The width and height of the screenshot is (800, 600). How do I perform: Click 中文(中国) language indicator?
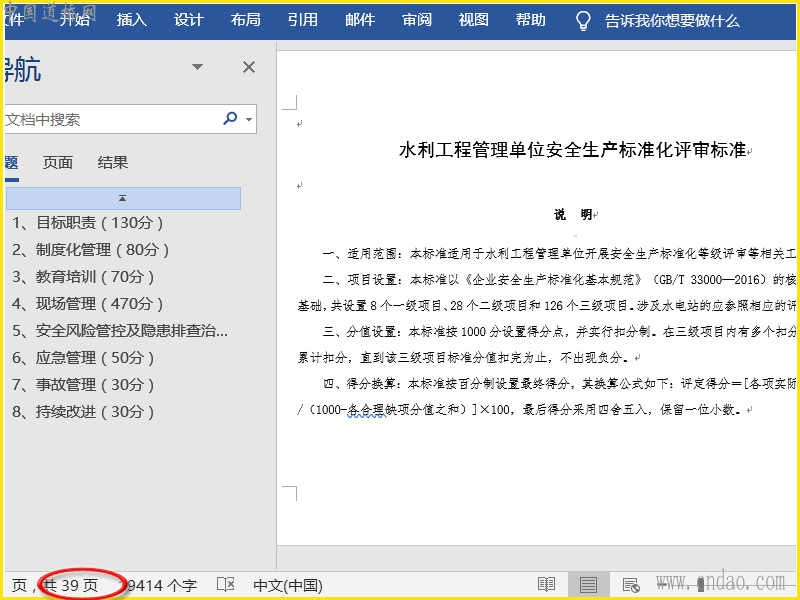pyautogui.click(x=288, y=585)
